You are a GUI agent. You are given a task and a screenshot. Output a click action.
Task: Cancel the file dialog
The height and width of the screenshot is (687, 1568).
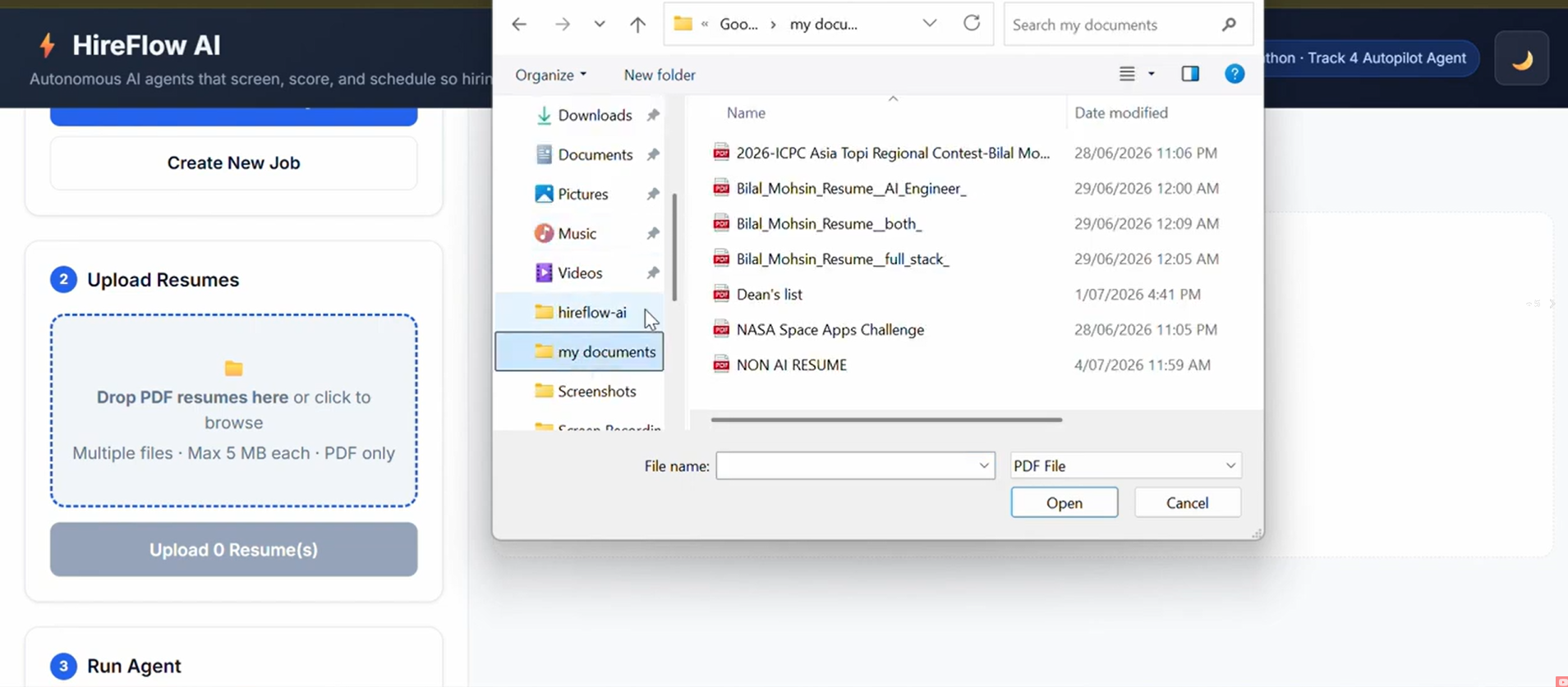pos(1187,502)
